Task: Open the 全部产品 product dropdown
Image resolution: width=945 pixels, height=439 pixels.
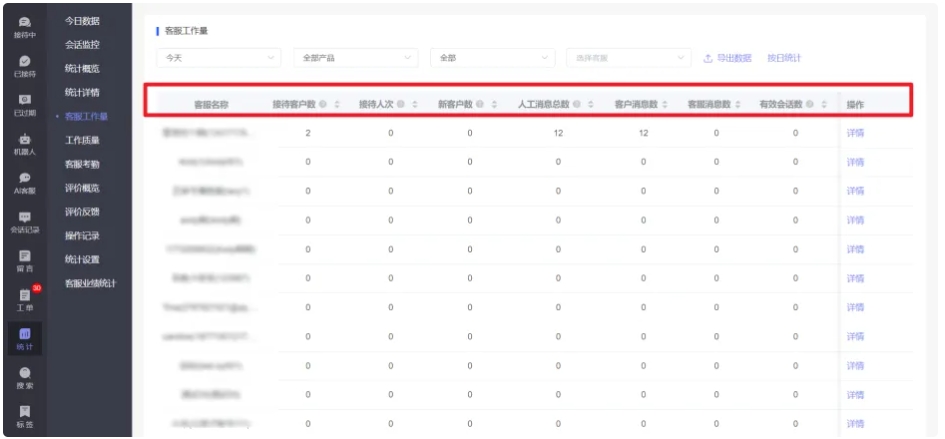Action: coord(356,58)
